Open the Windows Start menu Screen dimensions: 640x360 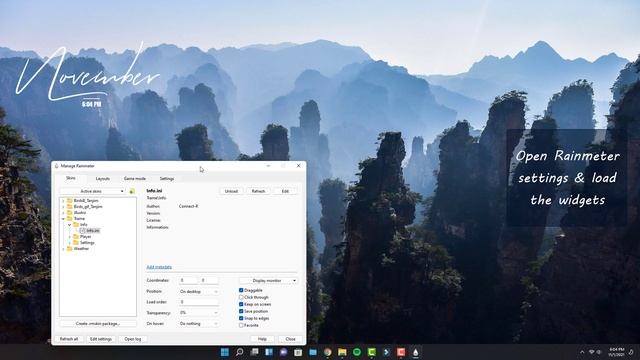pos(224,352)
